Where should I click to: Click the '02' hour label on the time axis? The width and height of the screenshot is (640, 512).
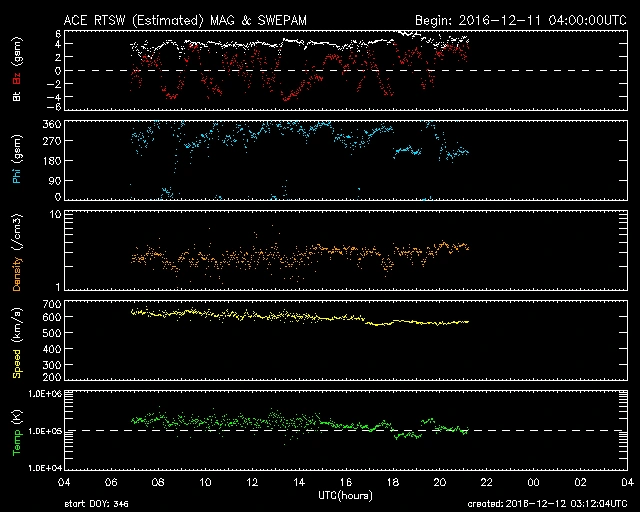[x=580, y=482]
